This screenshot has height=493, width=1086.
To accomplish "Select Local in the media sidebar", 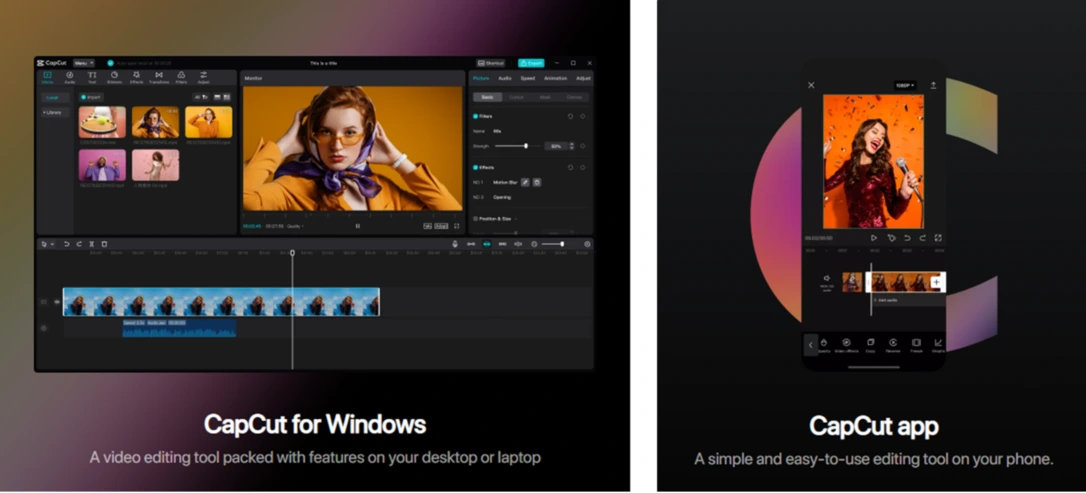I will 54,98.
